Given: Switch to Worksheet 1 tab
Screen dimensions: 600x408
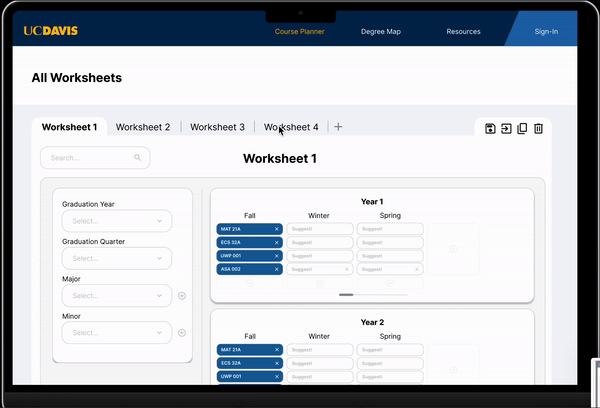Looking at the screenshot, I should pos(69,127).
